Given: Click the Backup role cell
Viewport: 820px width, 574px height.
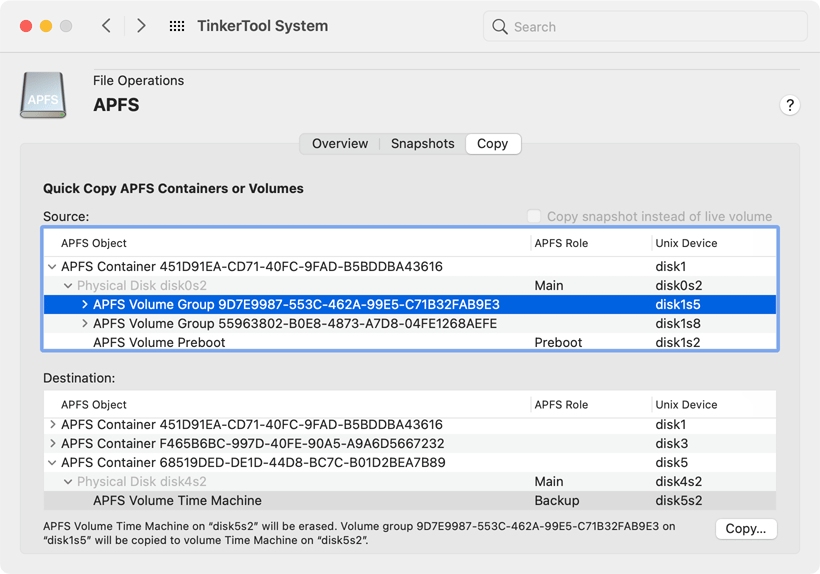Looking at the screenshot, I should coord(556,500).
